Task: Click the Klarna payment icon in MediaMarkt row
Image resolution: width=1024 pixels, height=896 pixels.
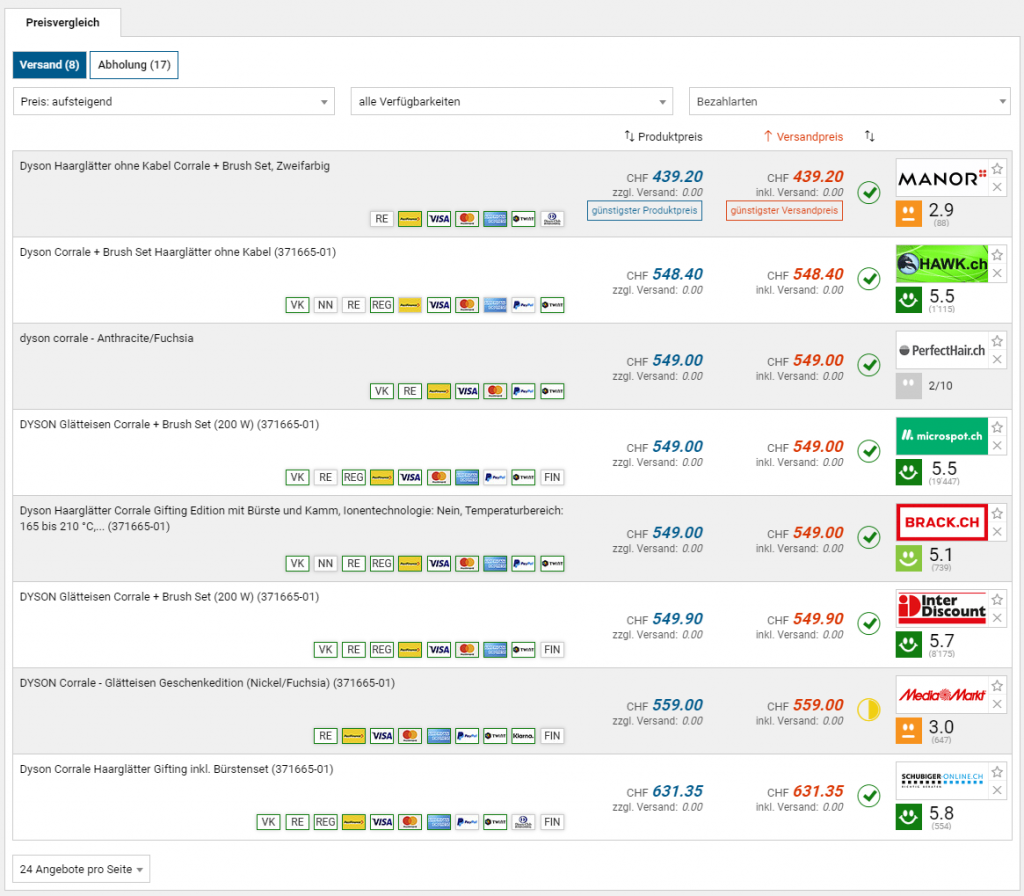Action: (523, 736)
